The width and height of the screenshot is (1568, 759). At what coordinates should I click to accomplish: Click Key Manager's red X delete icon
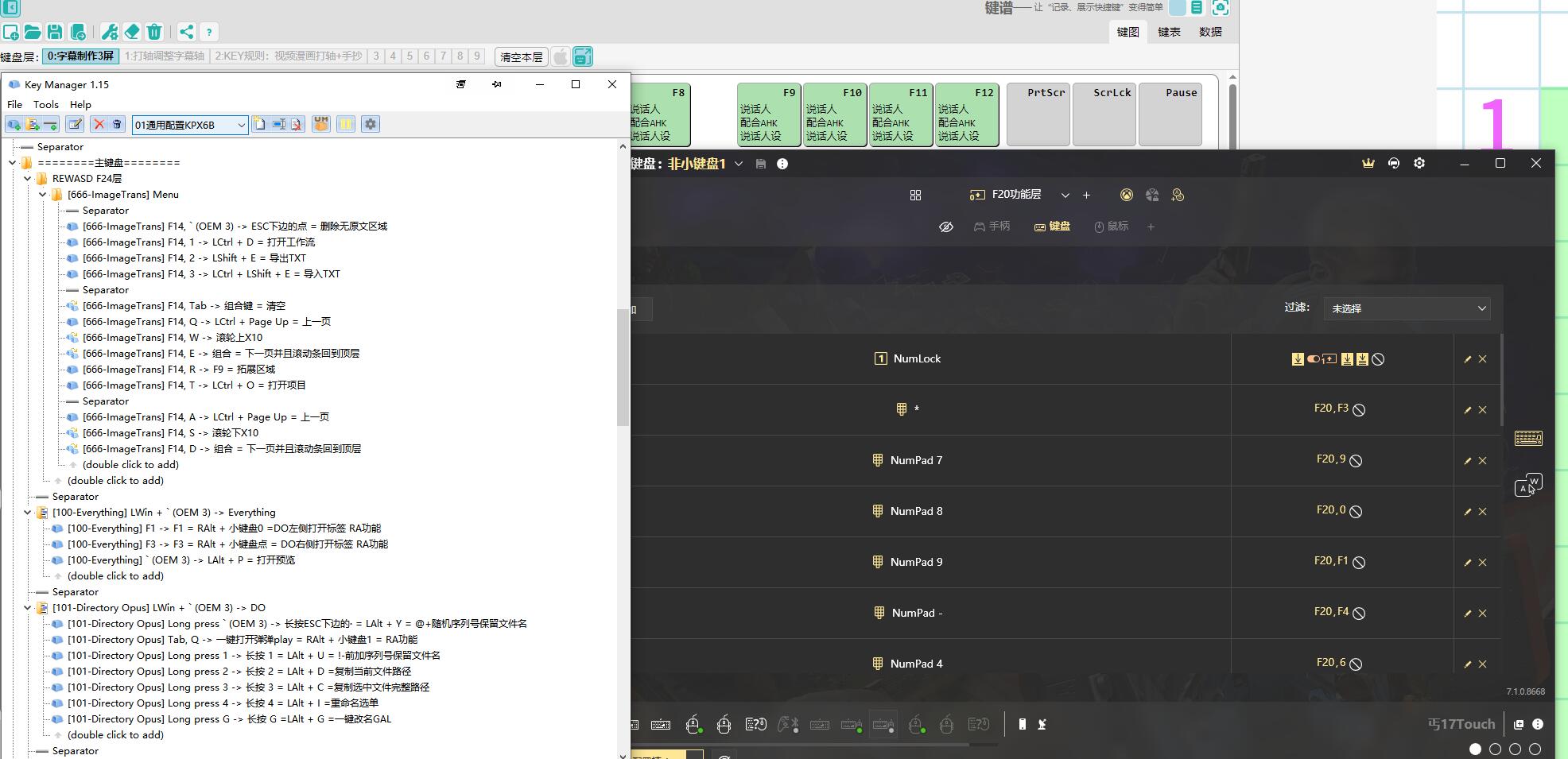click(x=99, y=124)
